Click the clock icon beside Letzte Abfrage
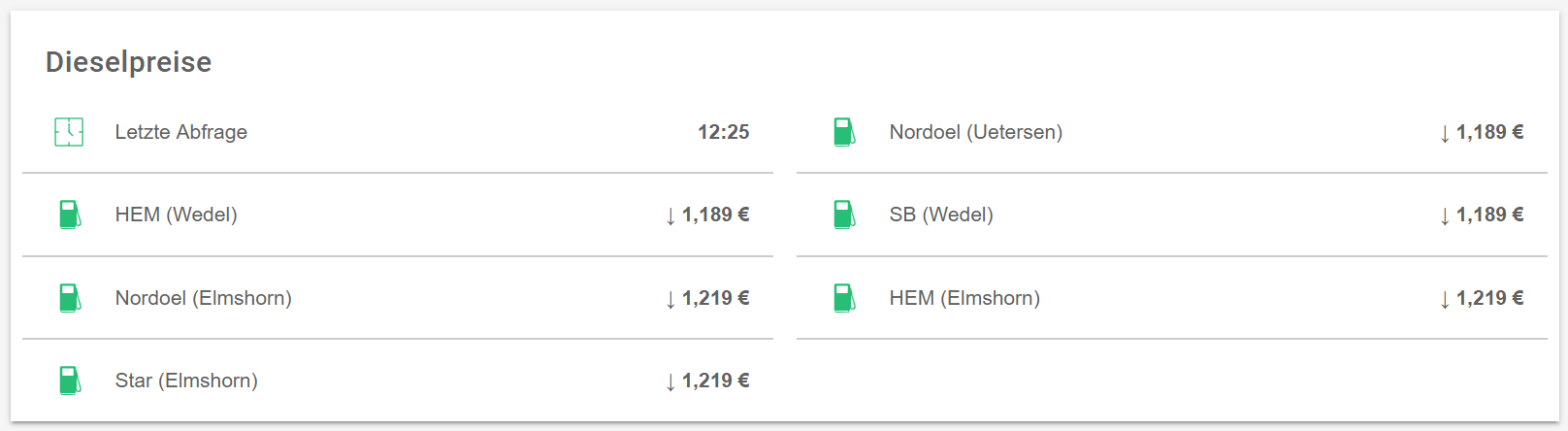 click(69, 132)
